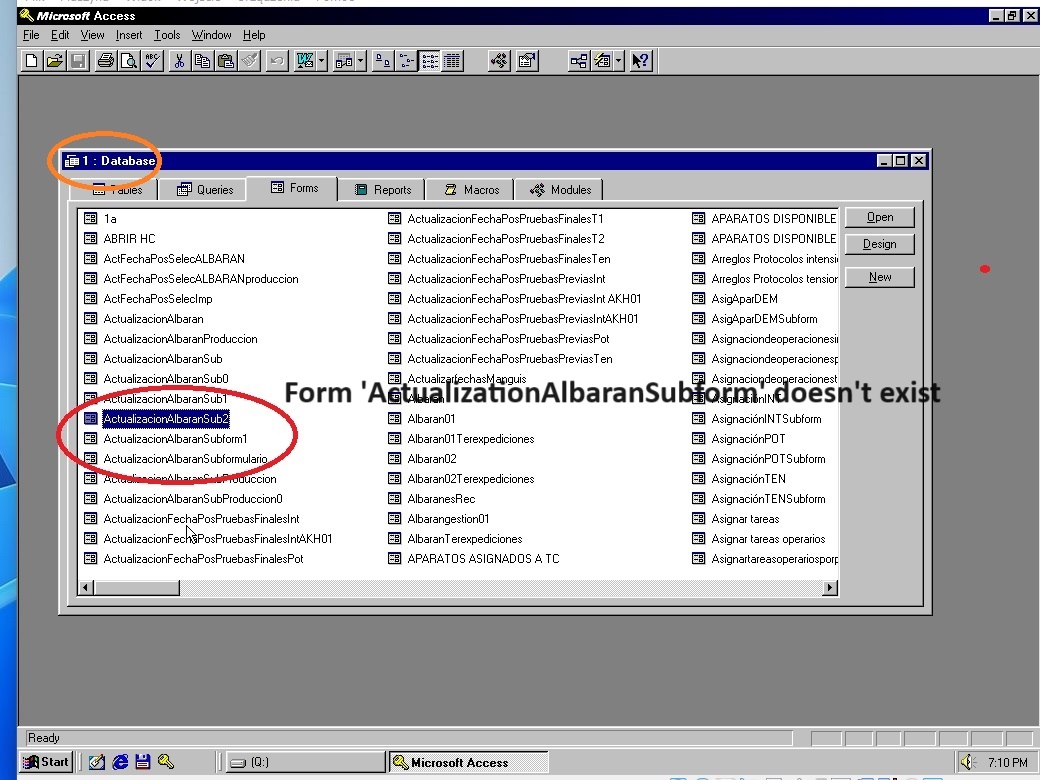
Task: Switch to Small Icons view
Action: coord(406,61)
